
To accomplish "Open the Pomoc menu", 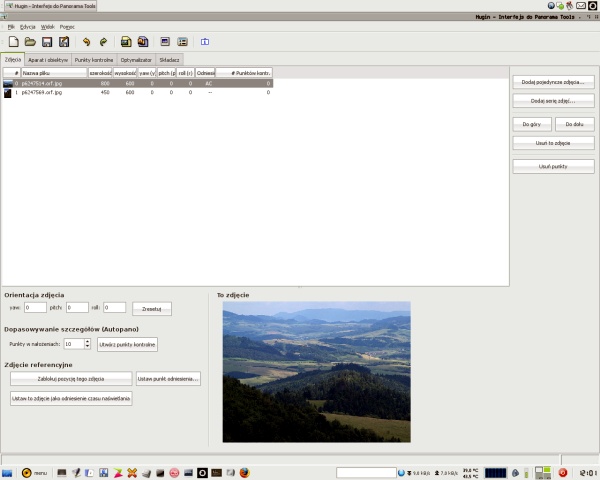I will pyautogui.click(x=67, y=27).
